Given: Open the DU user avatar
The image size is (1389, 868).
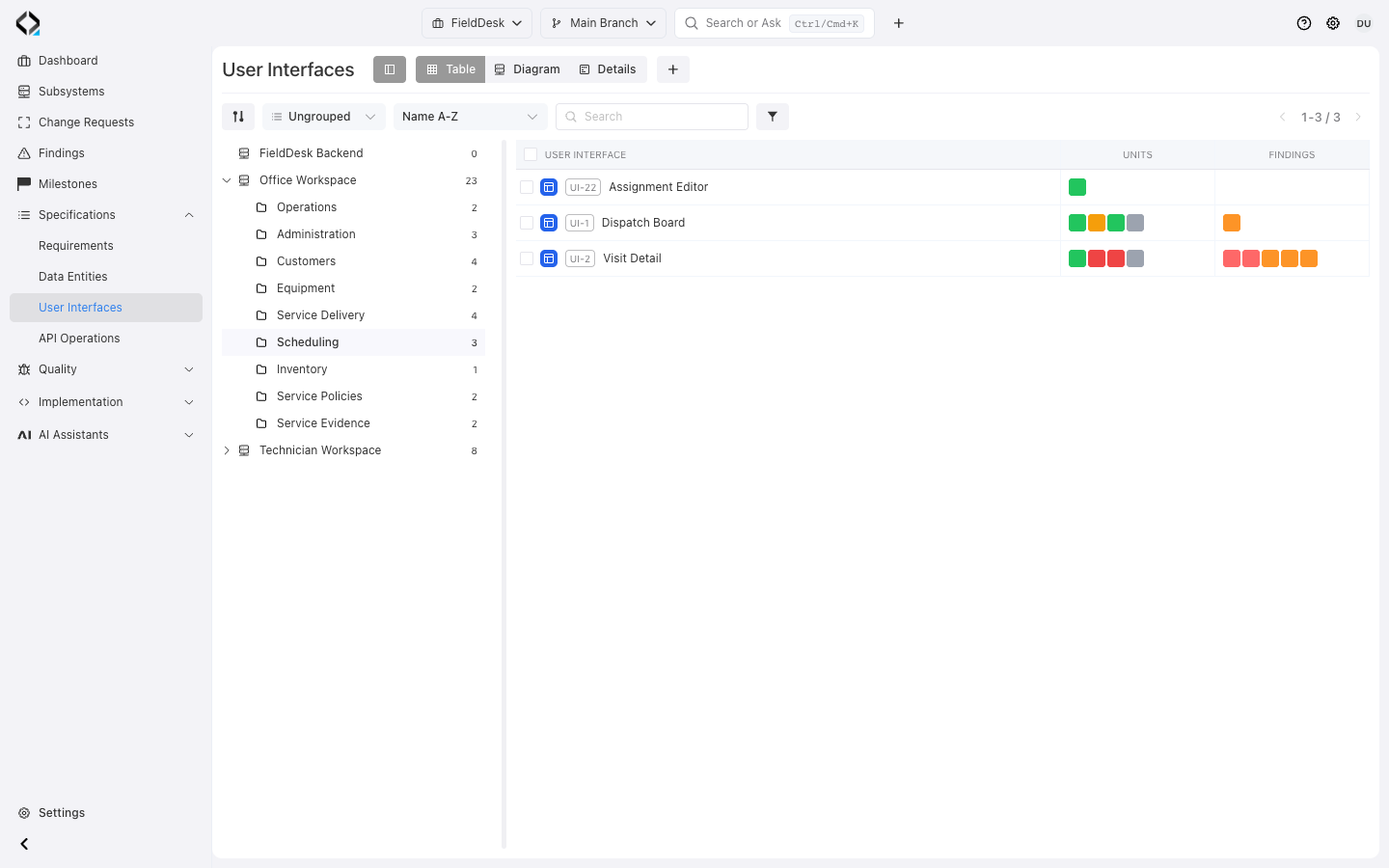Looking at the screenshot, I should coord(1364,23).
